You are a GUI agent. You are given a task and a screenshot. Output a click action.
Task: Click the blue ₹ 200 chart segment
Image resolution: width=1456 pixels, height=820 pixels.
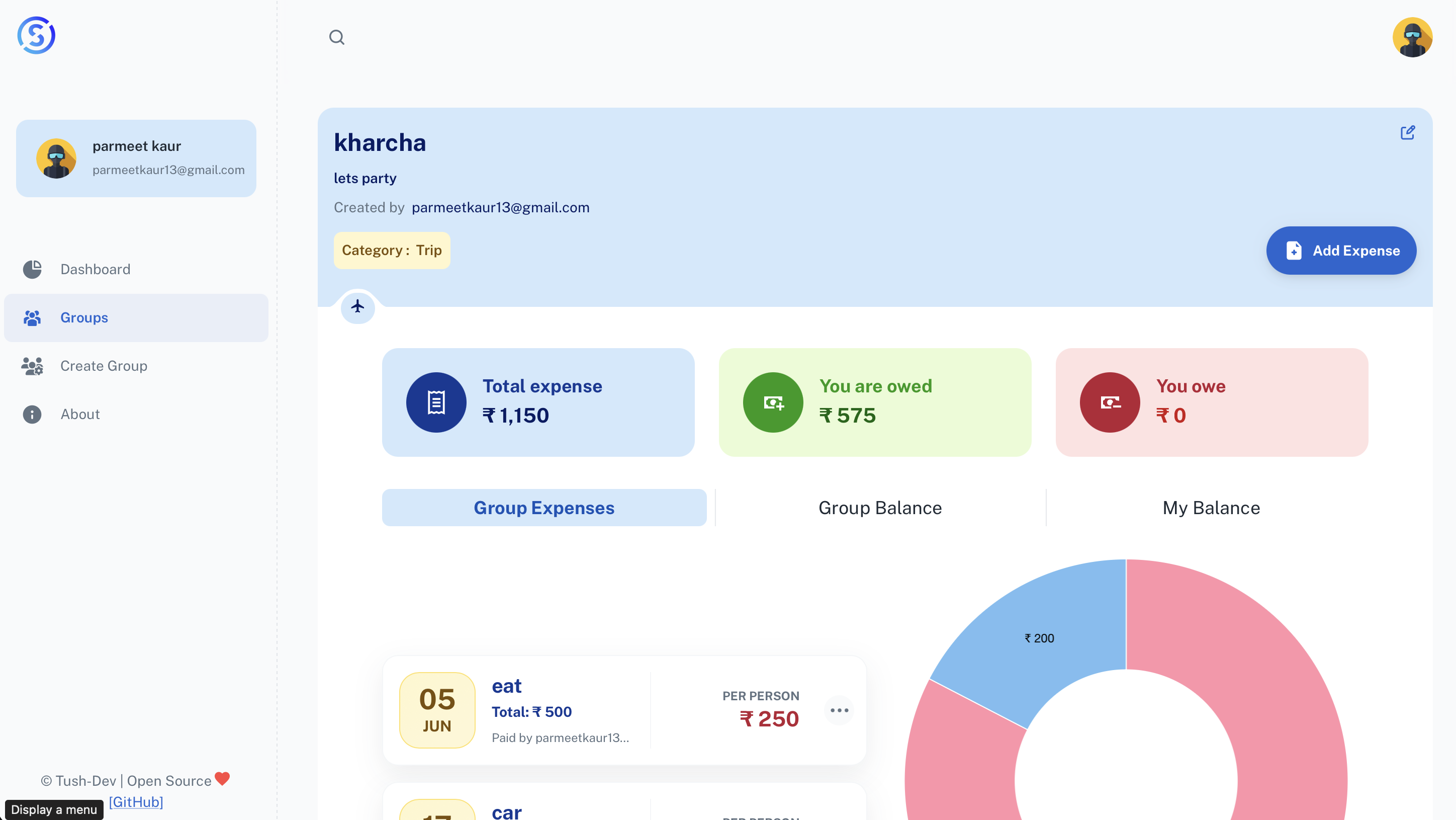click(x=1039, y=638)
